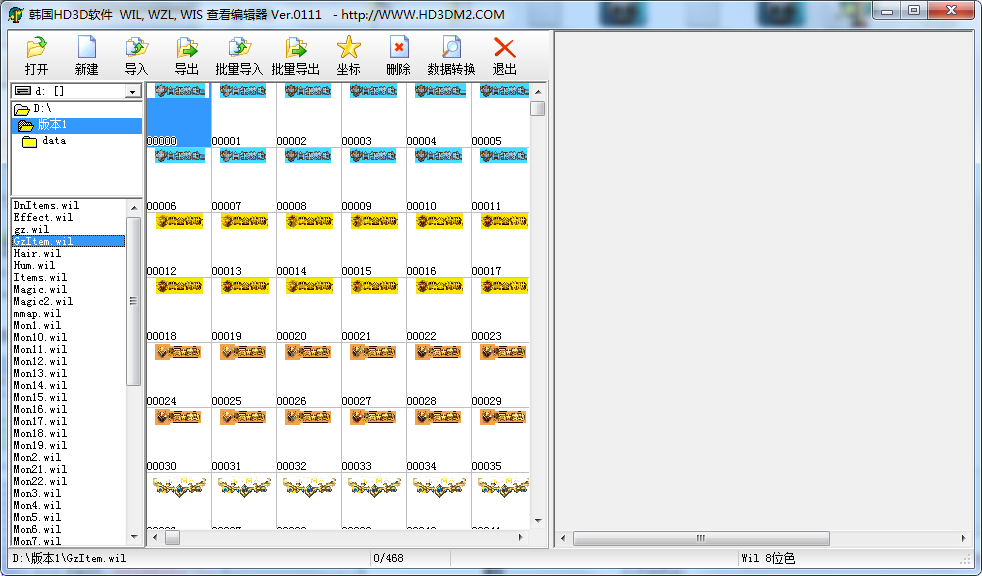This screenshot has width=982, height=576.
Task: Select the D:\ root folder
Action: pos(76,109)
